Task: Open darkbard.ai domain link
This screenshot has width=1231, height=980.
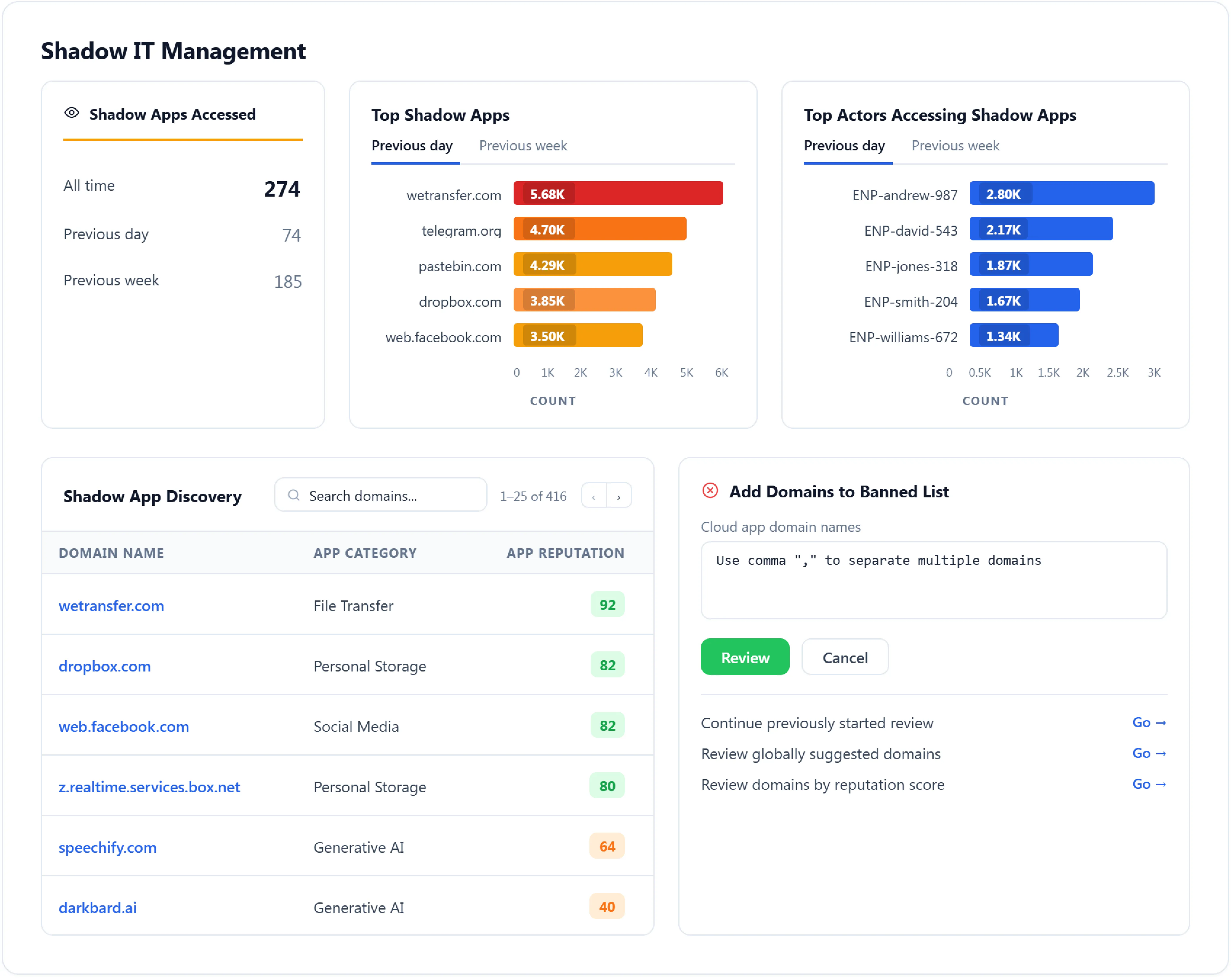Action: [x=98, y=908]
